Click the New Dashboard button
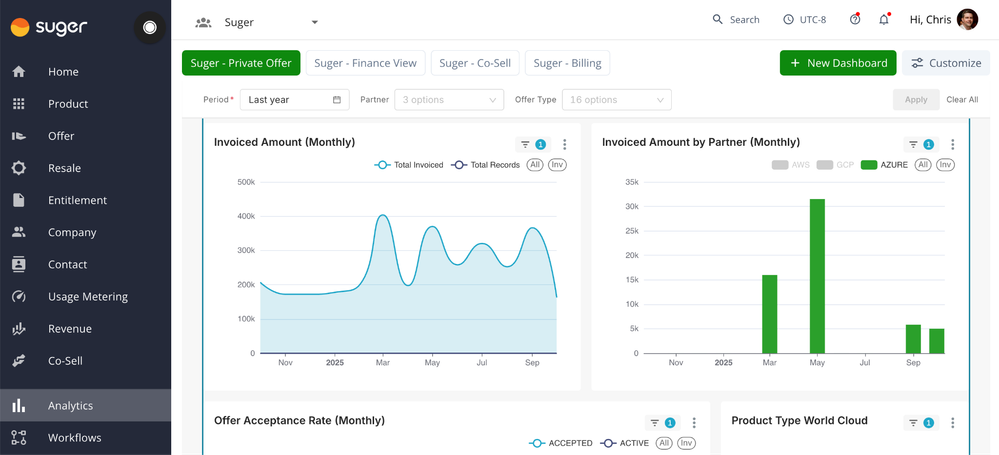The width and height of the screenshot is (999, 455). (838, 63)
